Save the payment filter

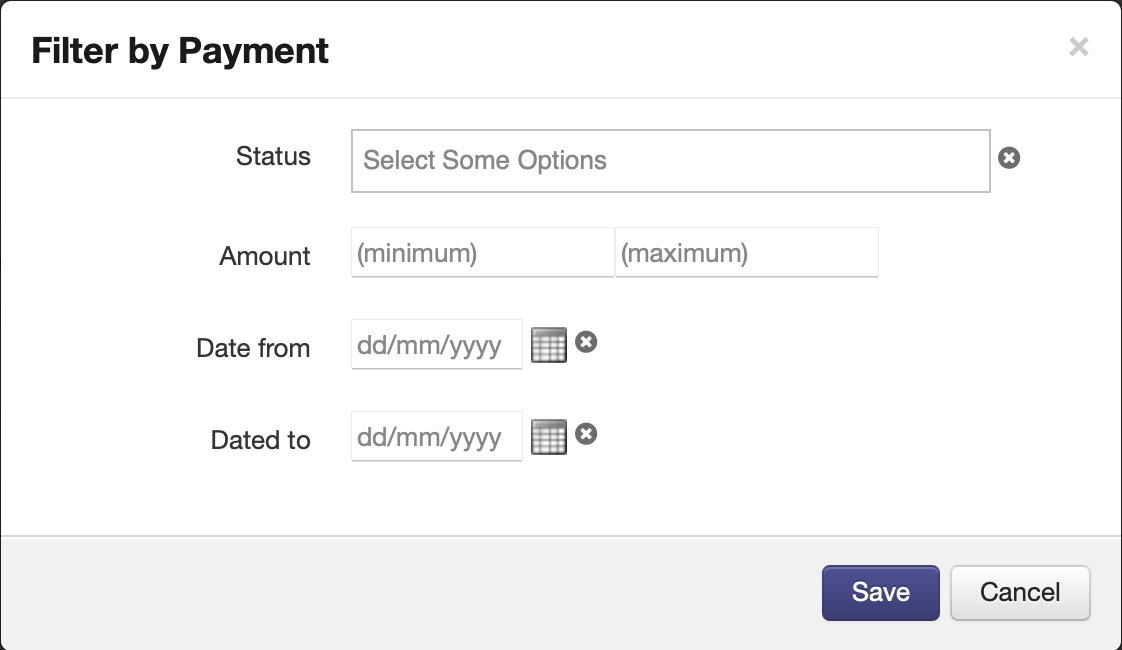(880, 592)
